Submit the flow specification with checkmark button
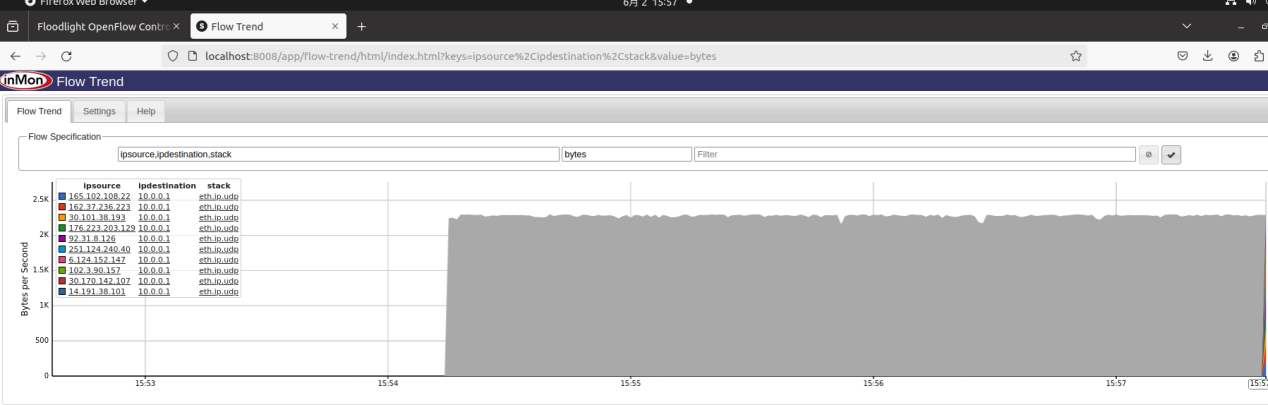1268x405 pixels. [x=1171, y=154]
